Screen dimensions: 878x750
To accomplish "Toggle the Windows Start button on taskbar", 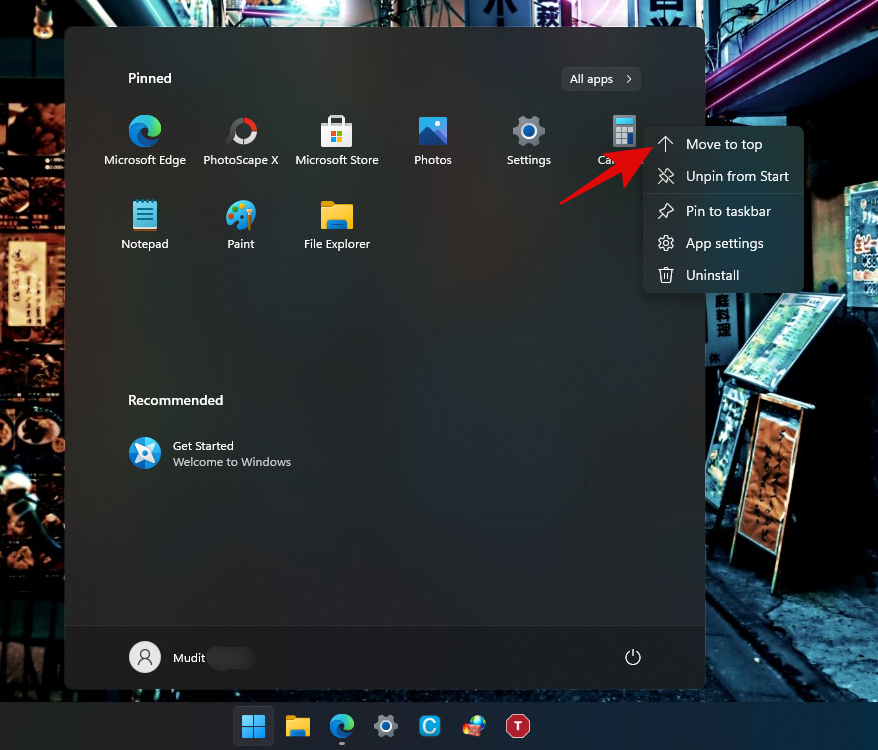I will coord(253,726).
